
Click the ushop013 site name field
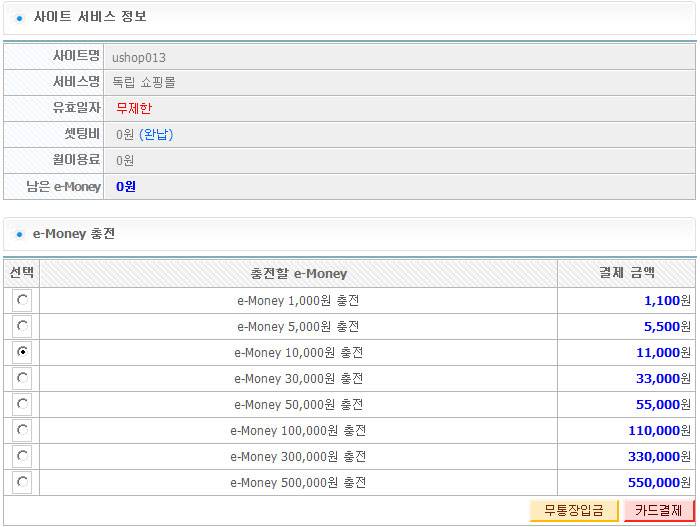[399, 57]
